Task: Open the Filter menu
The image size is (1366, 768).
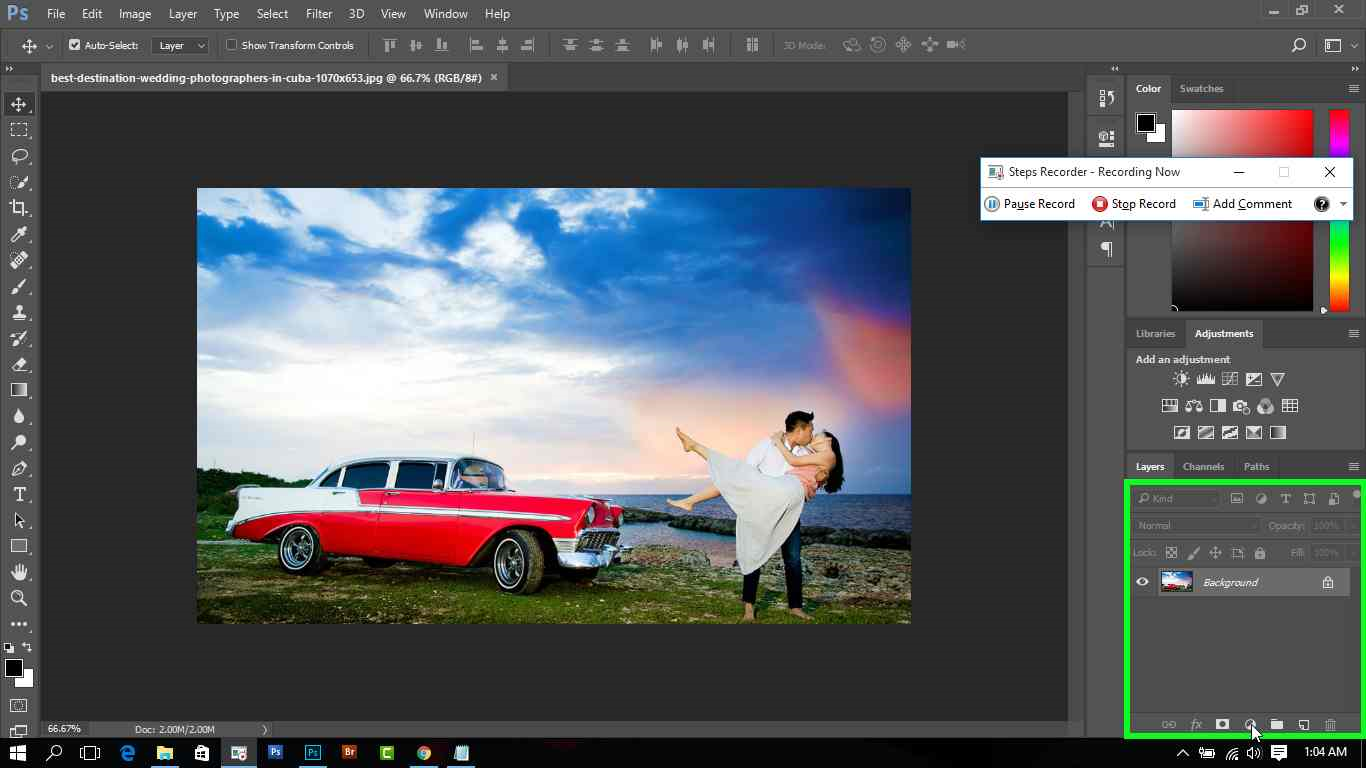Action: [319, 14]
